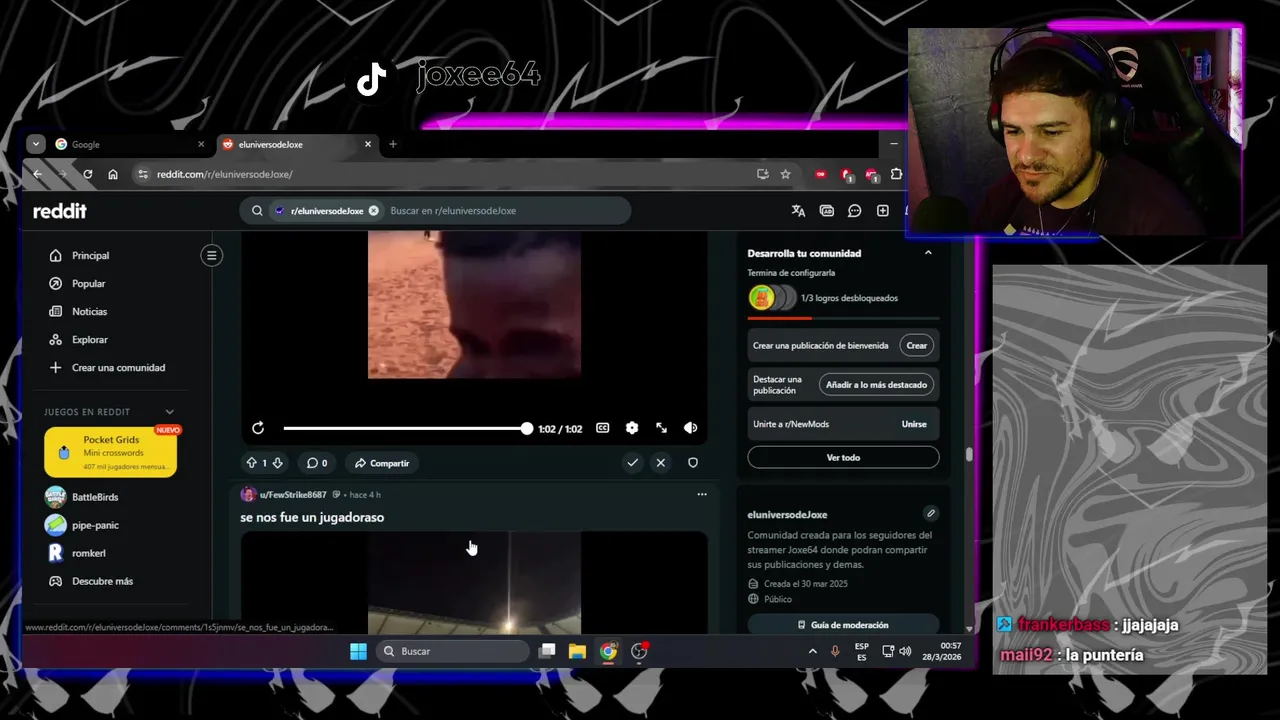Click the taskbar Buscar search box
This screenshot has height=720, width=1280.
[453, 651]
